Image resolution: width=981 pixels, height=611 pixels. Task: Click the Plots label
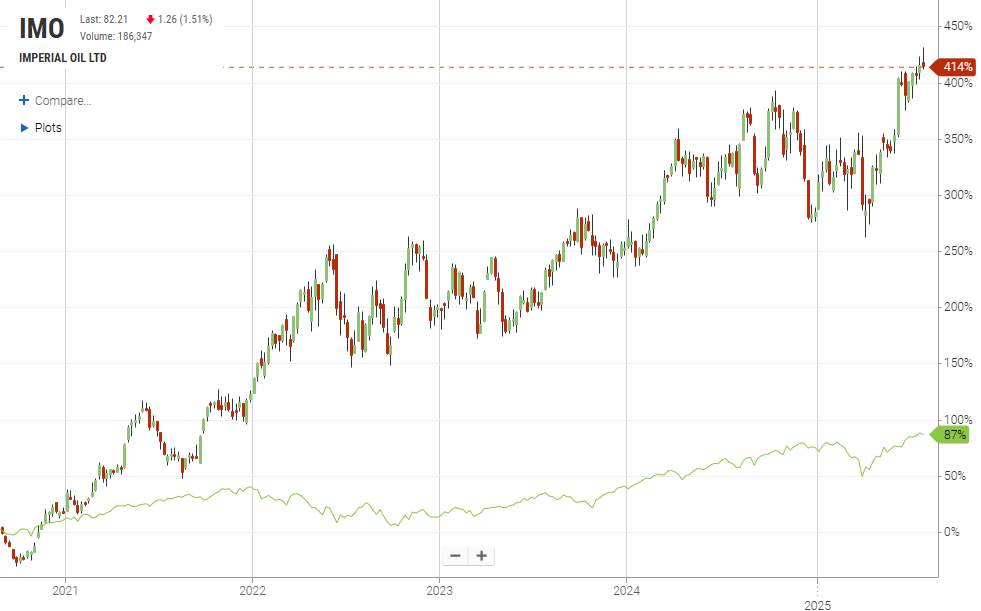click(x=48, y=128)
